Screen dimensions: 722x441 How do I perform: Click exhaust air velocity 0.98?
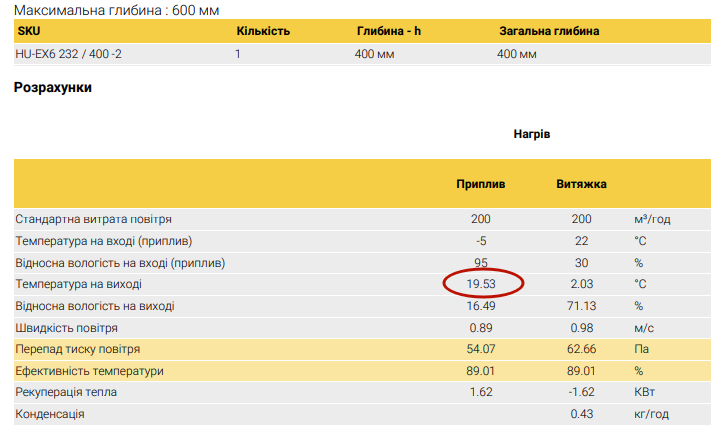(582, 328)
